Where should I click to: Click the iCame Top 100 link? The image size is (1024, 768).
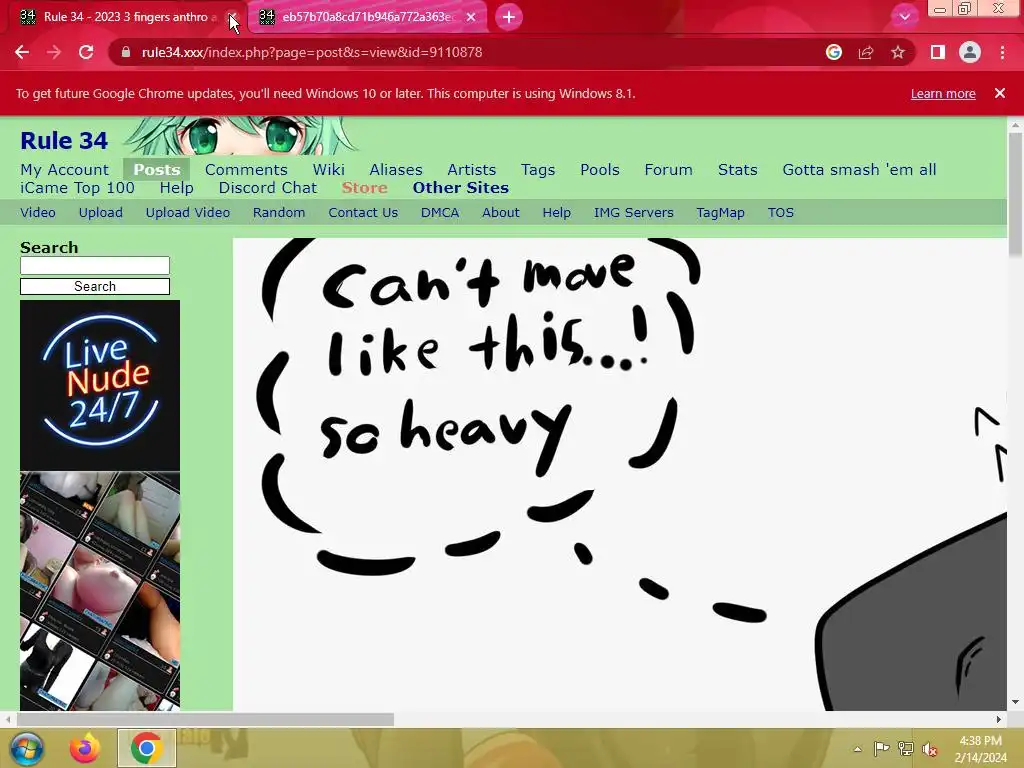(77, 188)
